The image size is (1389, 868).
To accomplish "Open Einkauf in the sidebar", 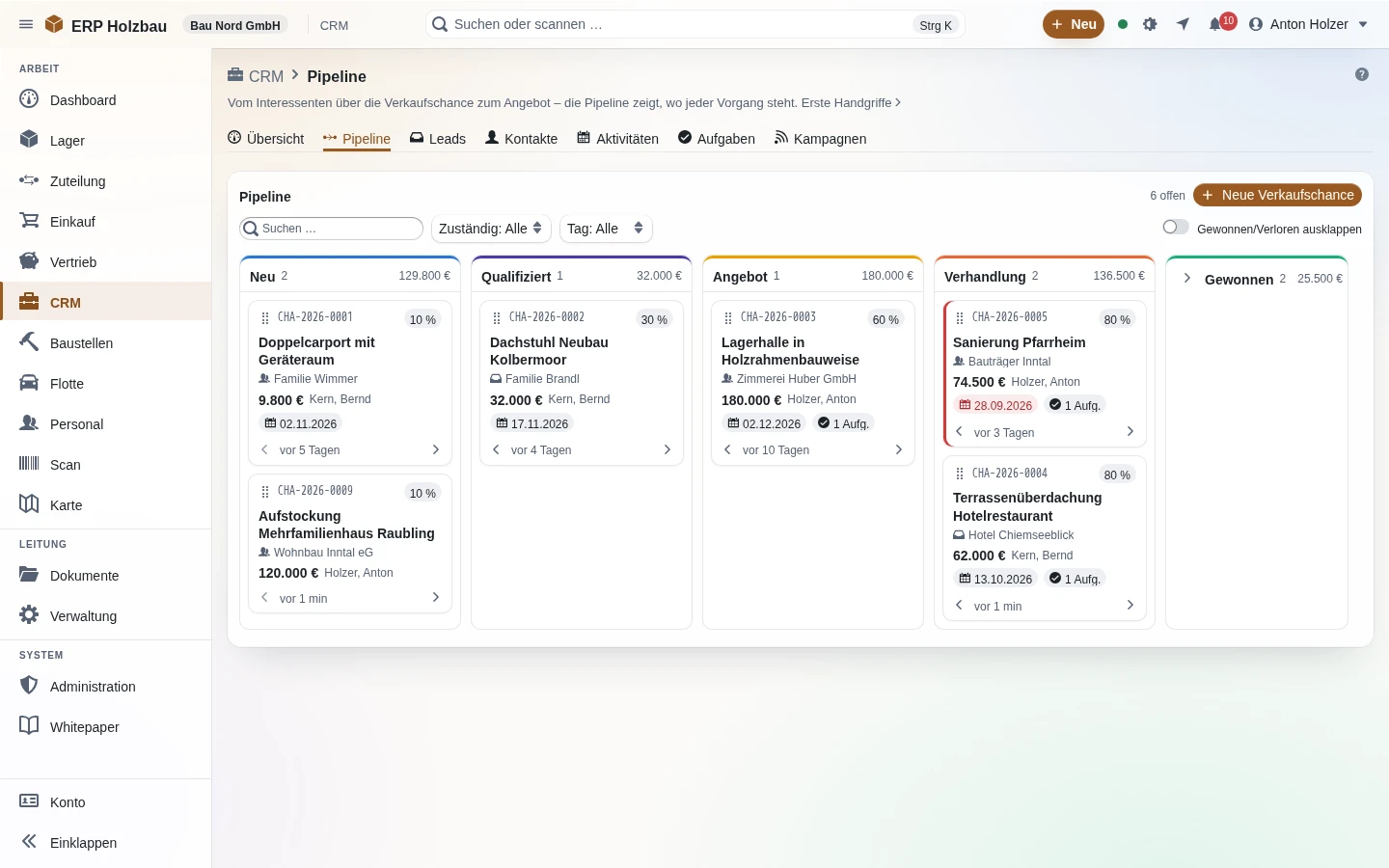I will coord(106,221).
